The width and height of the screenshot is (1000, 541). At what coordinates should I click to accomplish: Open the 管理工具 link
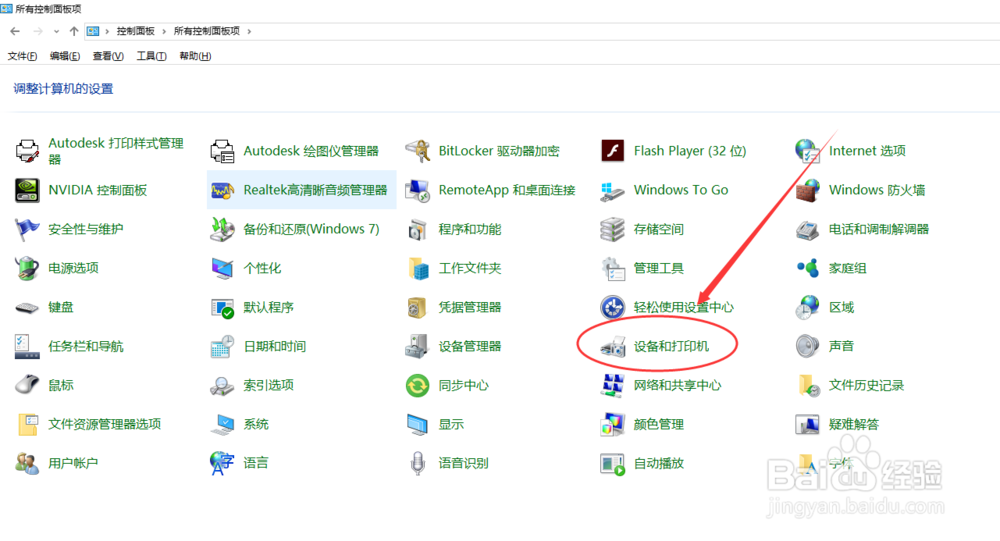pos(659,268)
